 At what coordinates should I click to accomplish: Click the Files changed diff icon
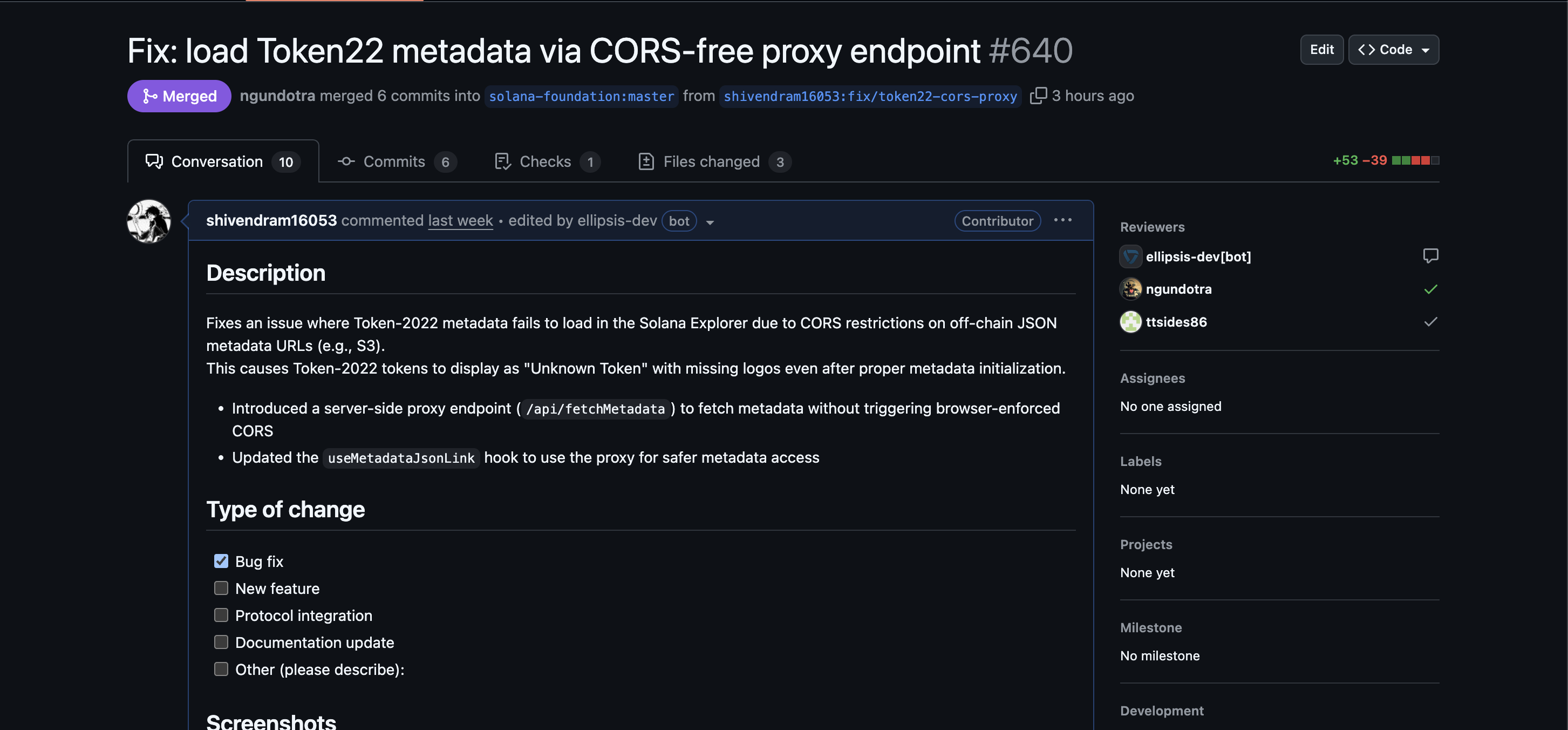click(x=646, y=161)
